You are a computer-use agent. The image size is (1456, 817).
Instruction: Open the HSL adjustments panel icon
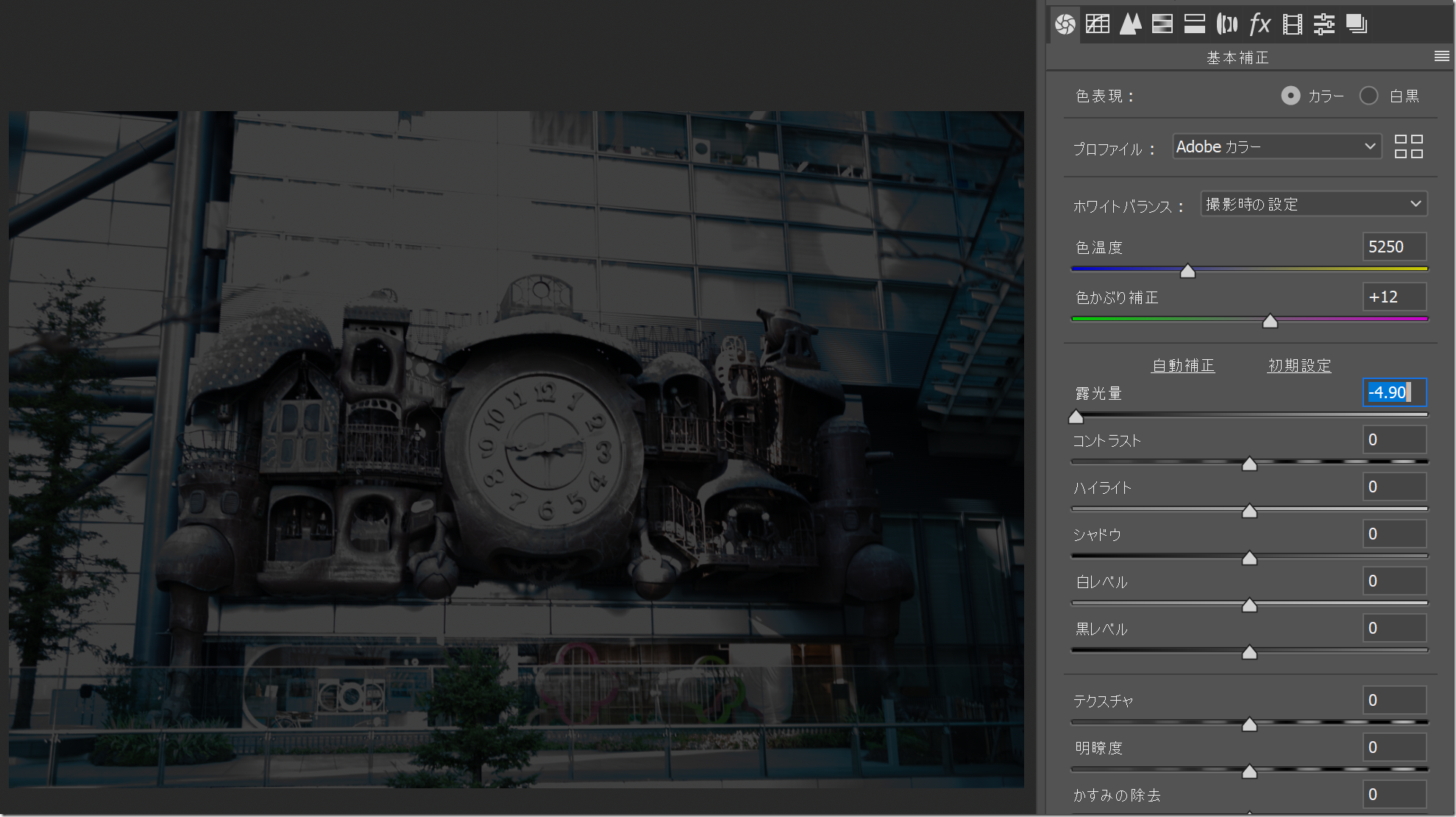click(1162, 24)
